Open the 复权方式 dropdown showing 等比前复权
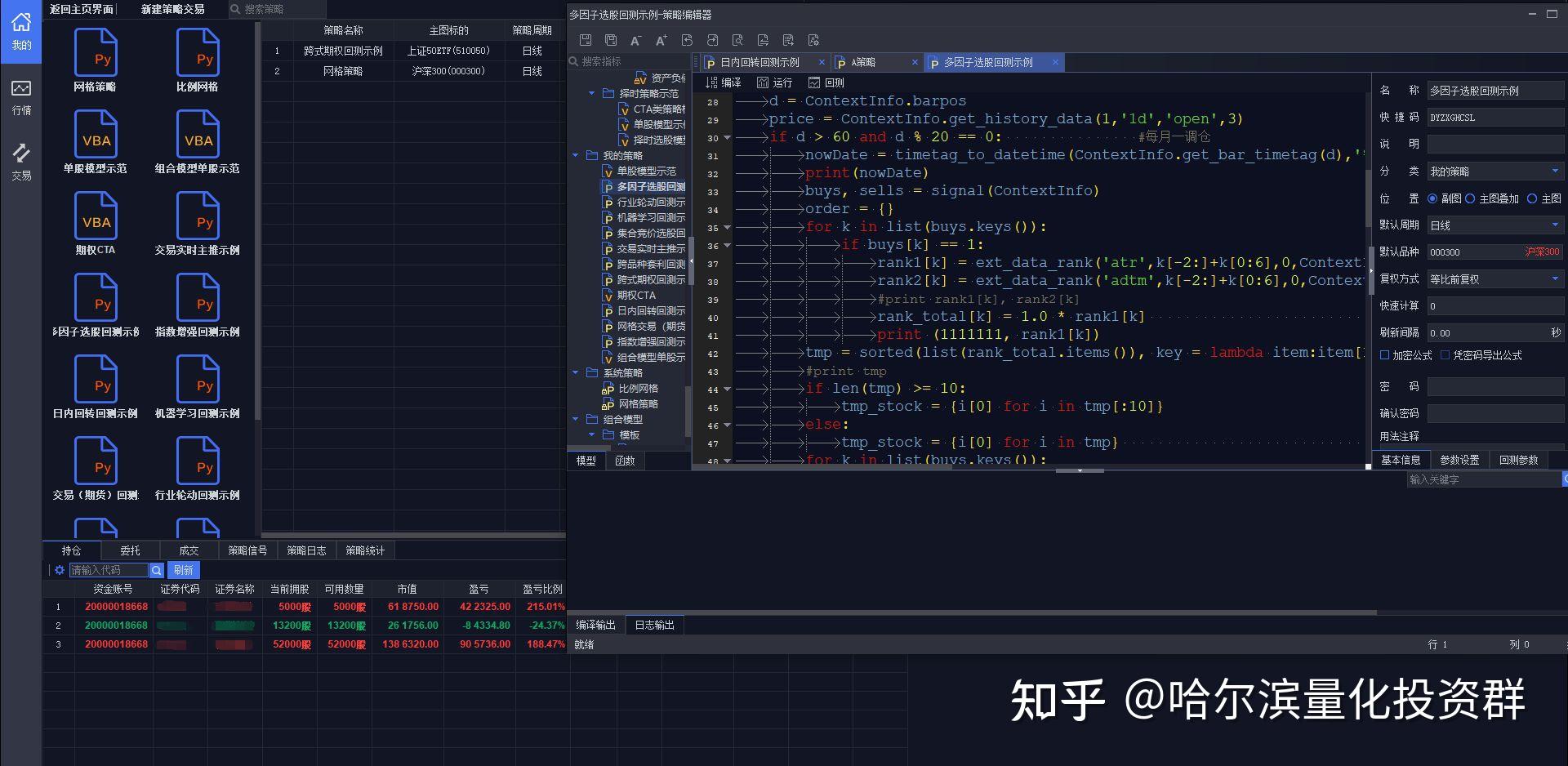Screen dimensions: 1568x766 point(1495,279)
